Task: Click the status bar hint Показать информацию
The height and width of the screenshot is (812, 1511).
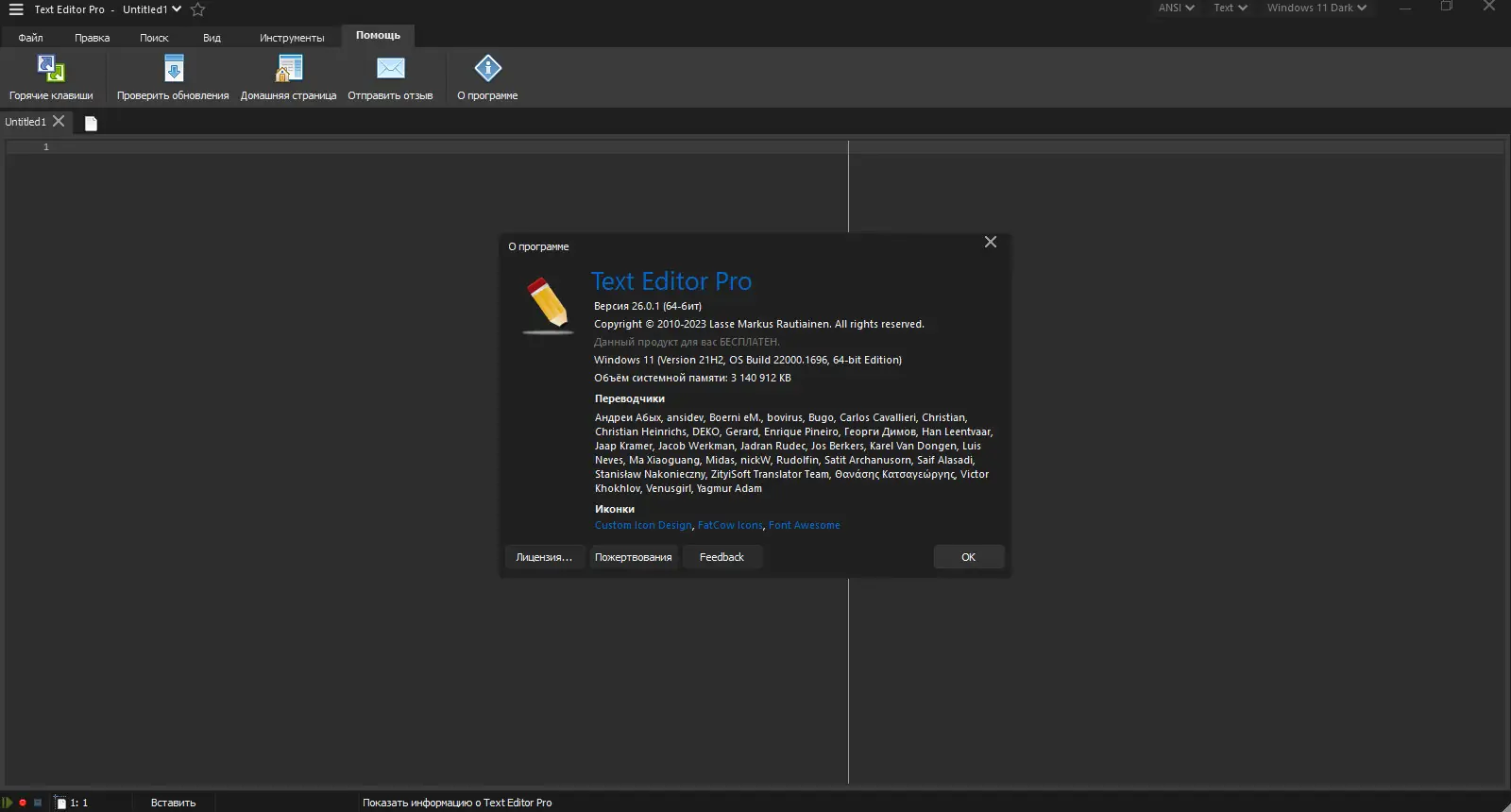Action: click(457, 803)
